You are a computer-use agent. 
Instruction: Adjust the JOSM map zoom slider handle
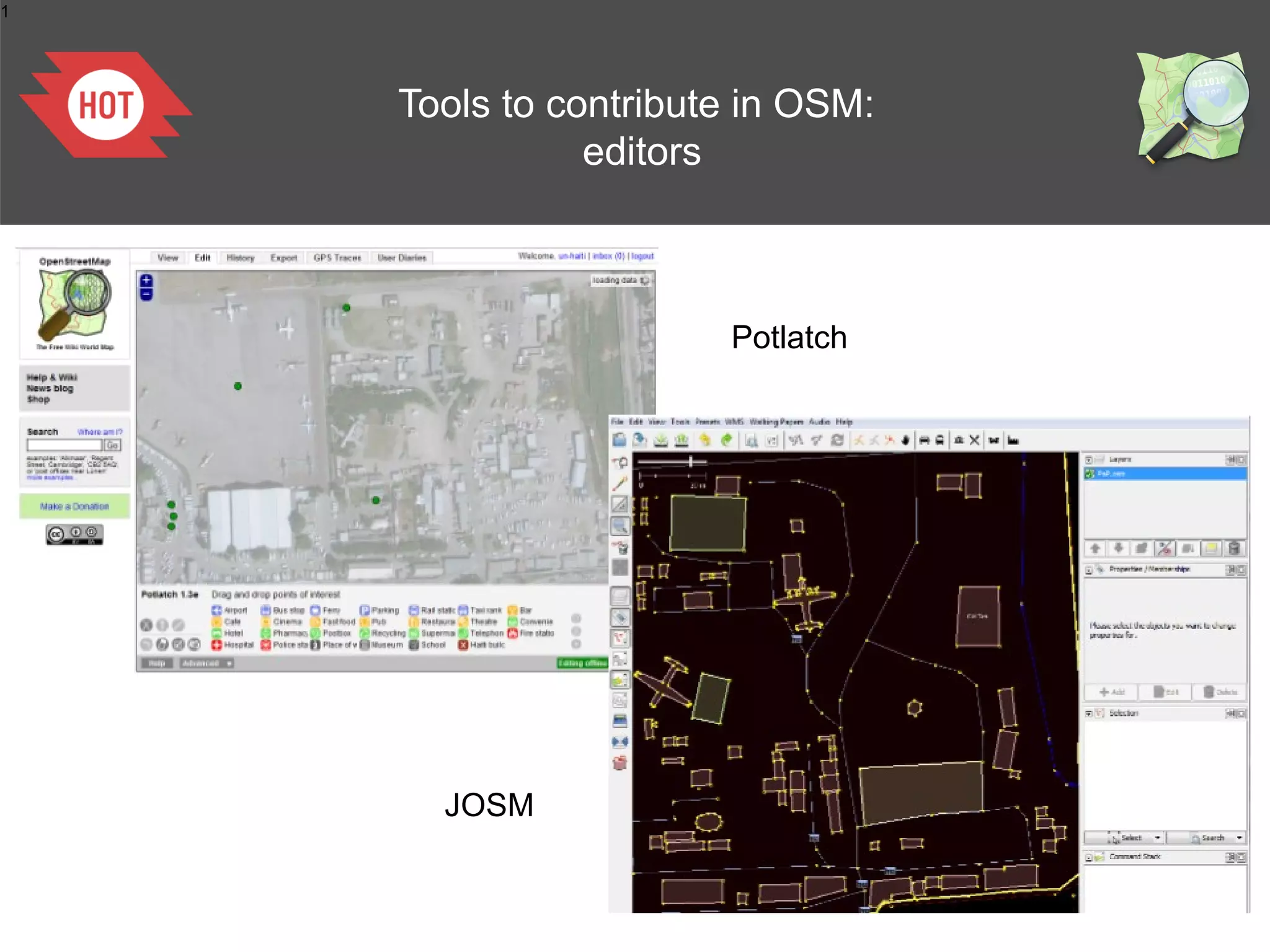click(x=690, y=462)
